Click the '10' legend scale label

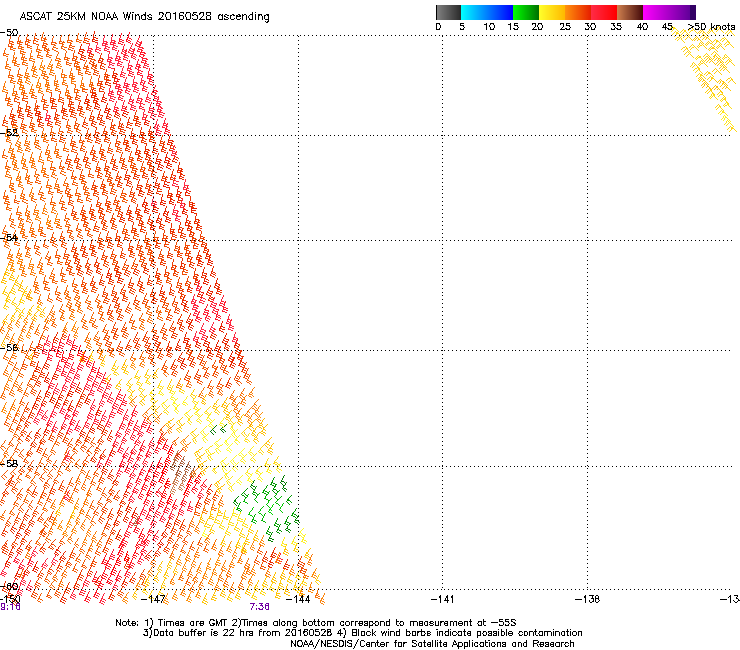[489, 27]
